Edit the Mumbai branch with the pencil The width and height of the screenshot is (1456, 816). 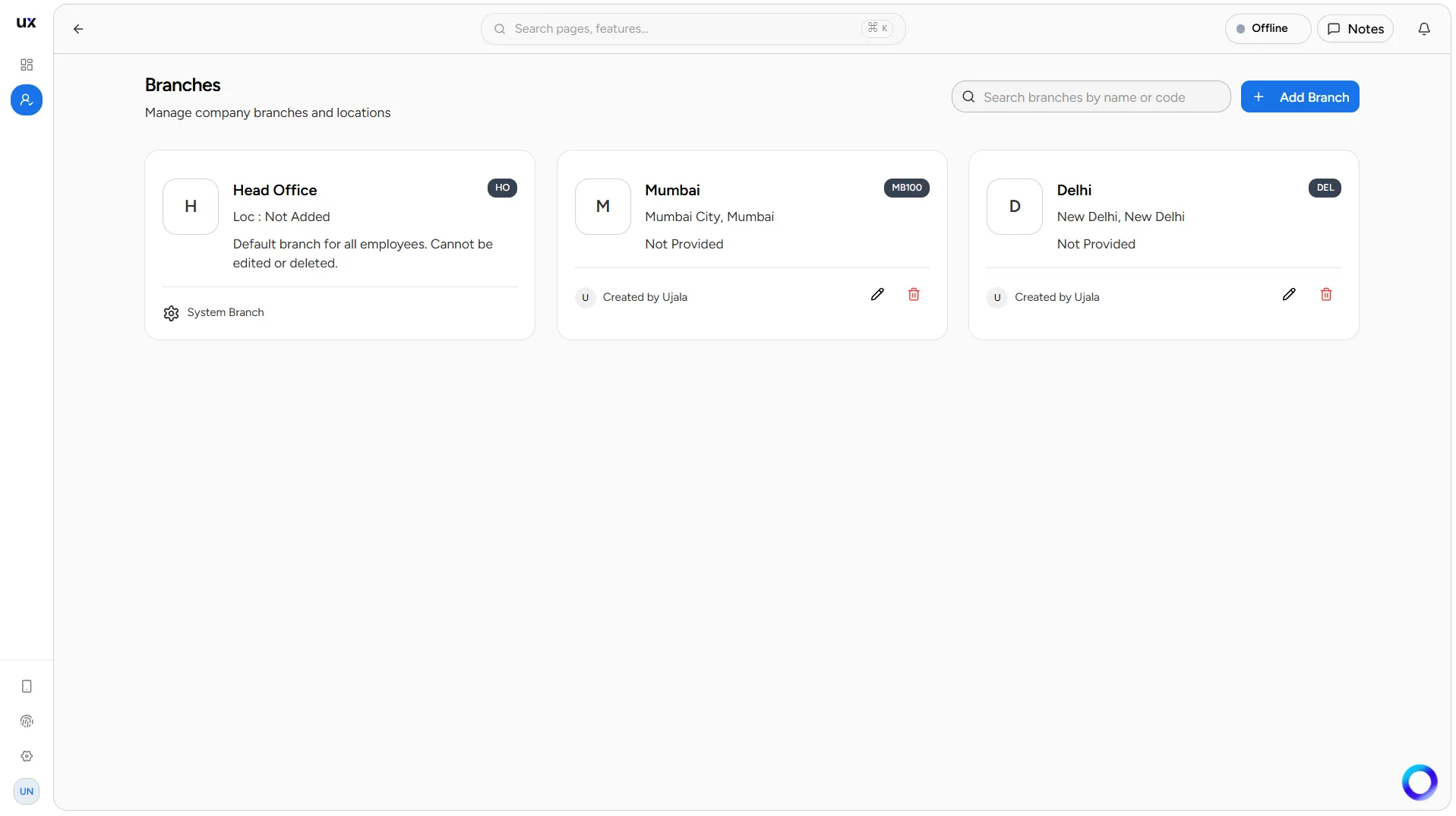point(877,295)
